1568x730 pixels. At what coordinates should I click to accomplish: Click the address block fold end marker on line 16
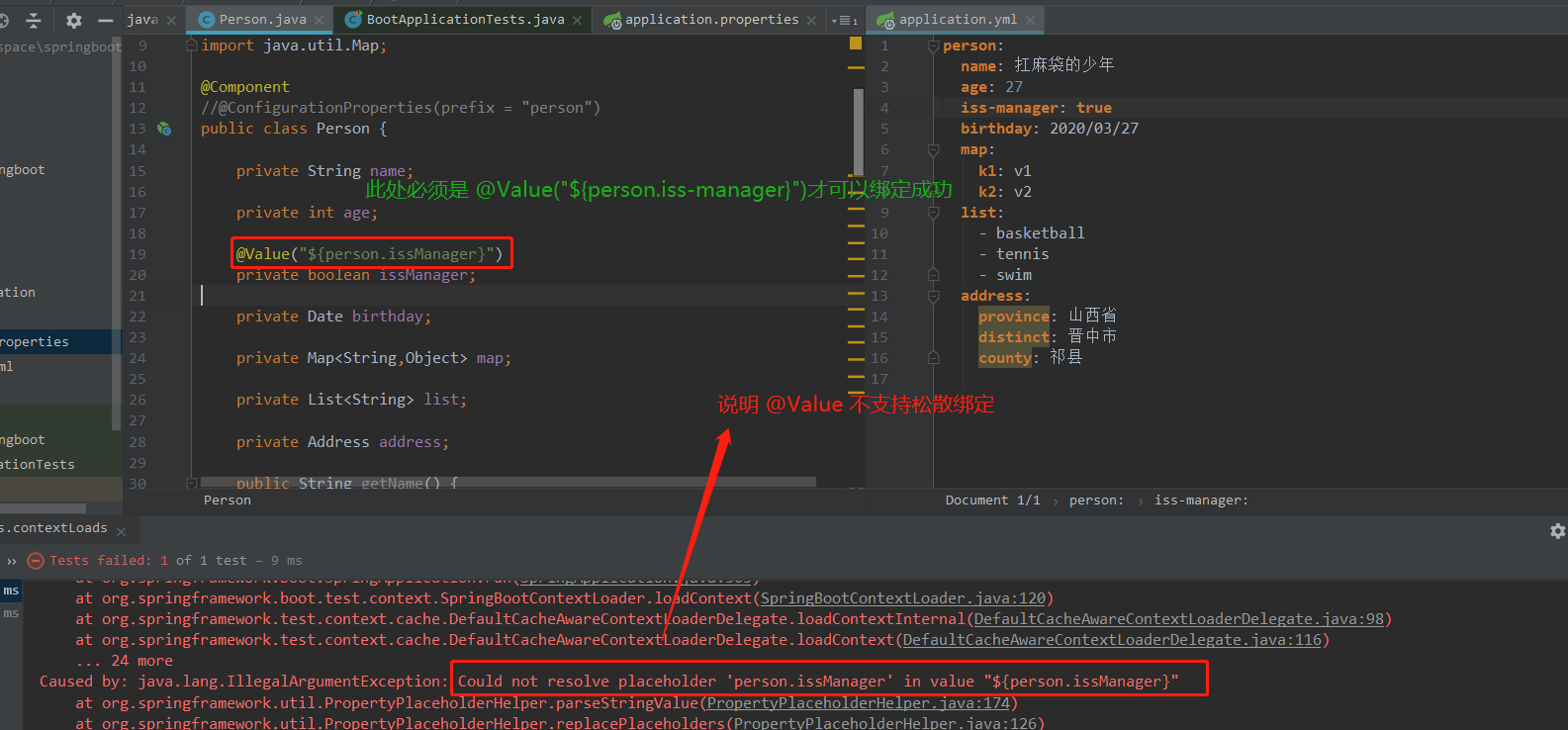click(x=933, y=358)
